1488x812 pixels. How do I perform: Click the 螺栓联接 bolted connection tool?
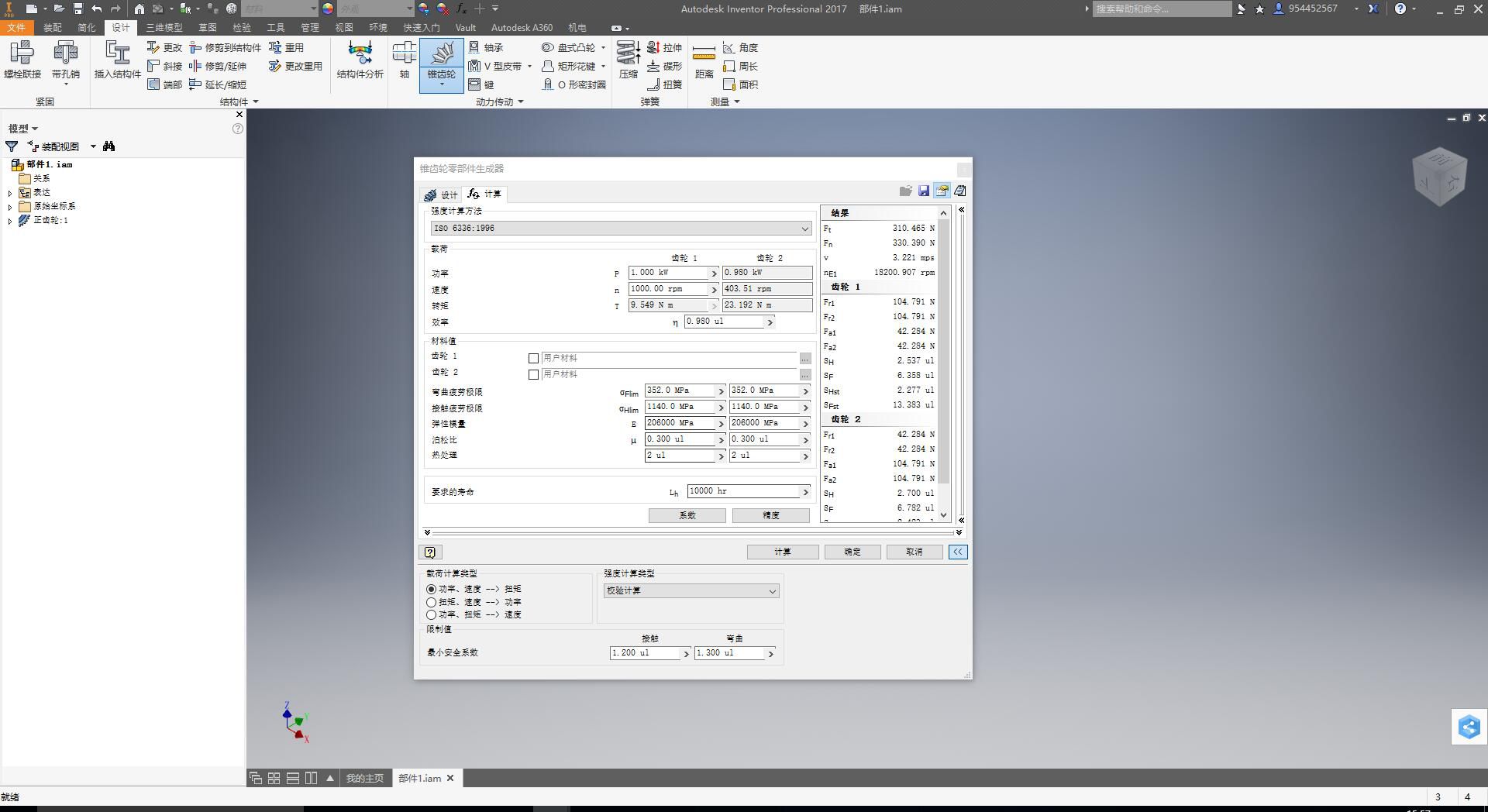pyautogui.click(x=22, y=60)
